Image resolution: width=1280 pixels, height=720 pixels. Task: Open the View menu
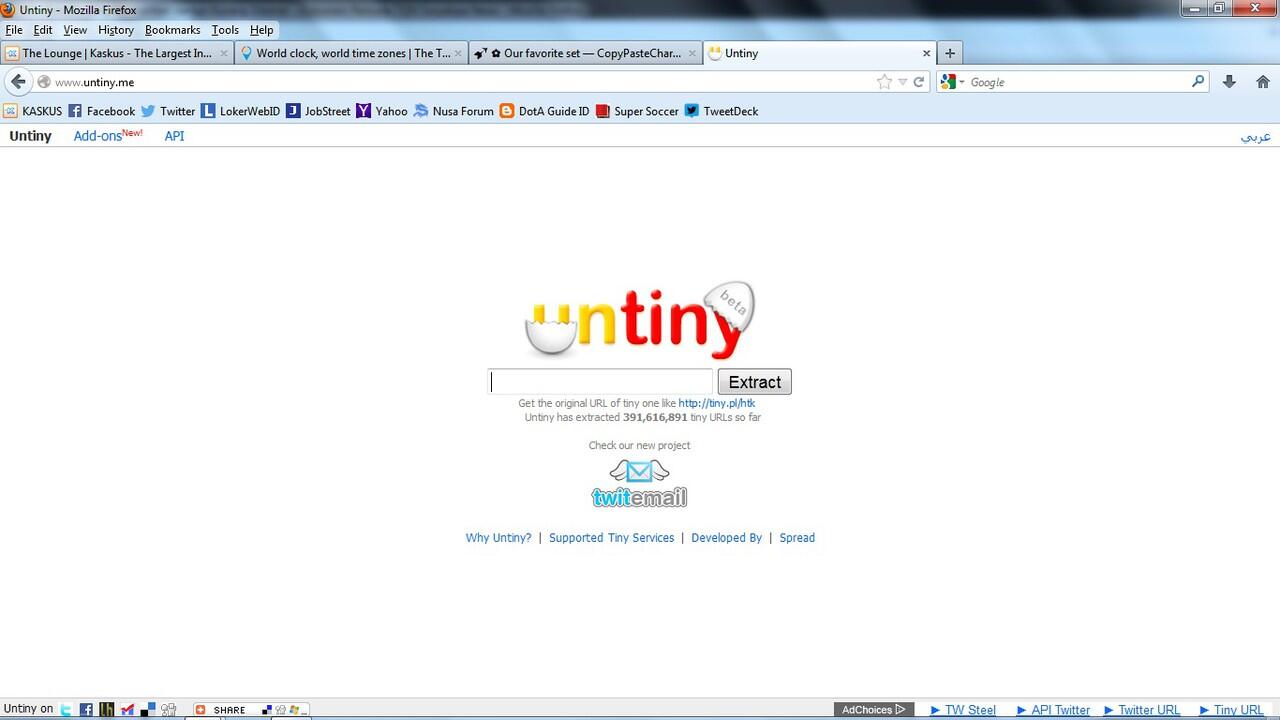coord(75,30)
